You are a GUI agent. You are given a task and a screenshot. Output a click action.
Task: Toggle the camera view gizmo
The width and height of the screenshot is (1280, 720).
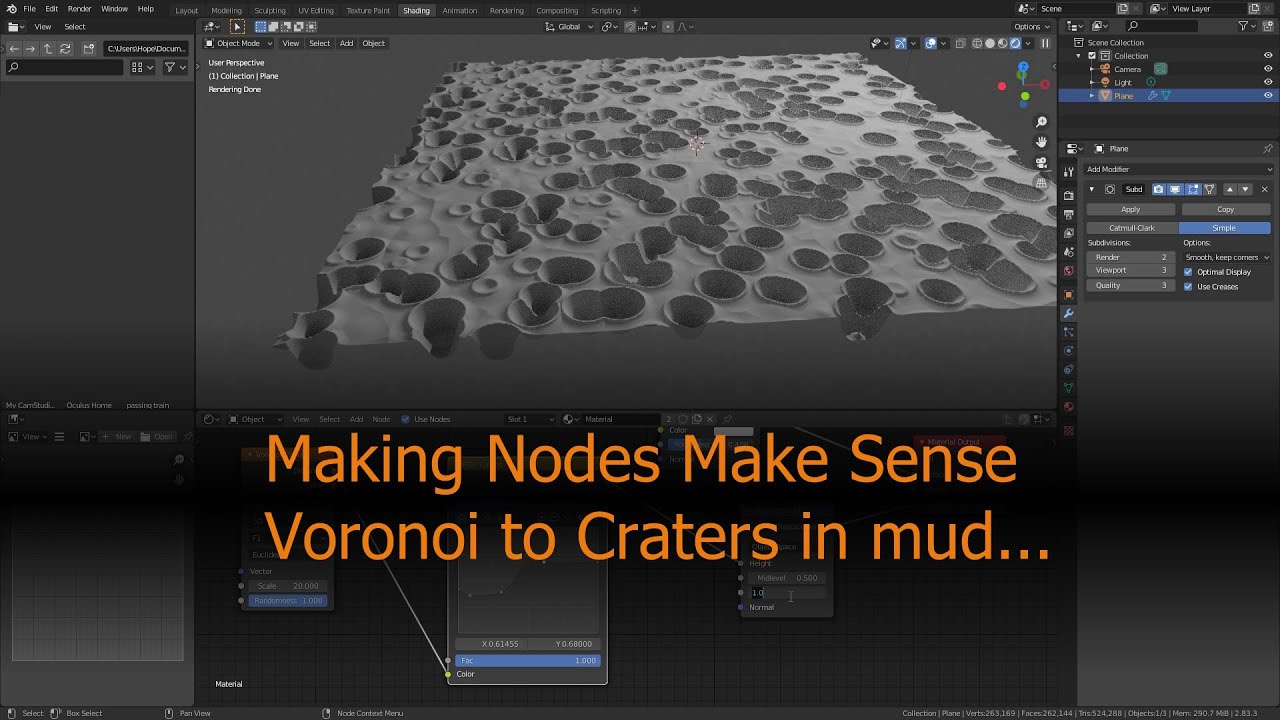[1041, 163]
